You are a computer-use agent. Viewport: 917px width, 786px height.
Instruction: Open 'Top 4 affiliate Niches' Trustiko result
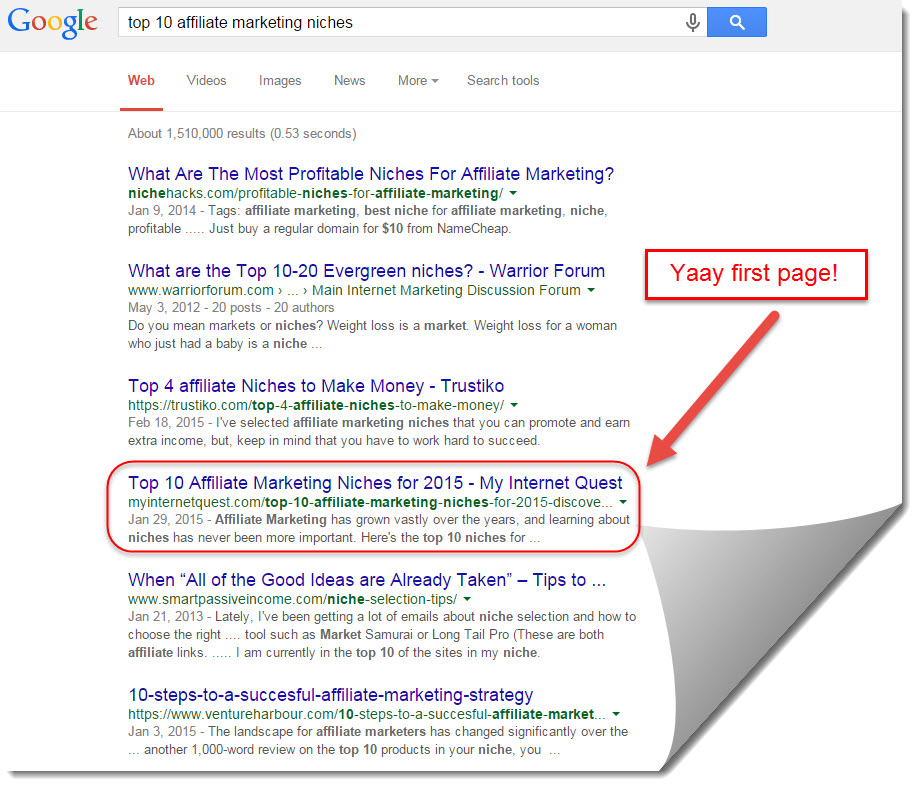(316, 386)
